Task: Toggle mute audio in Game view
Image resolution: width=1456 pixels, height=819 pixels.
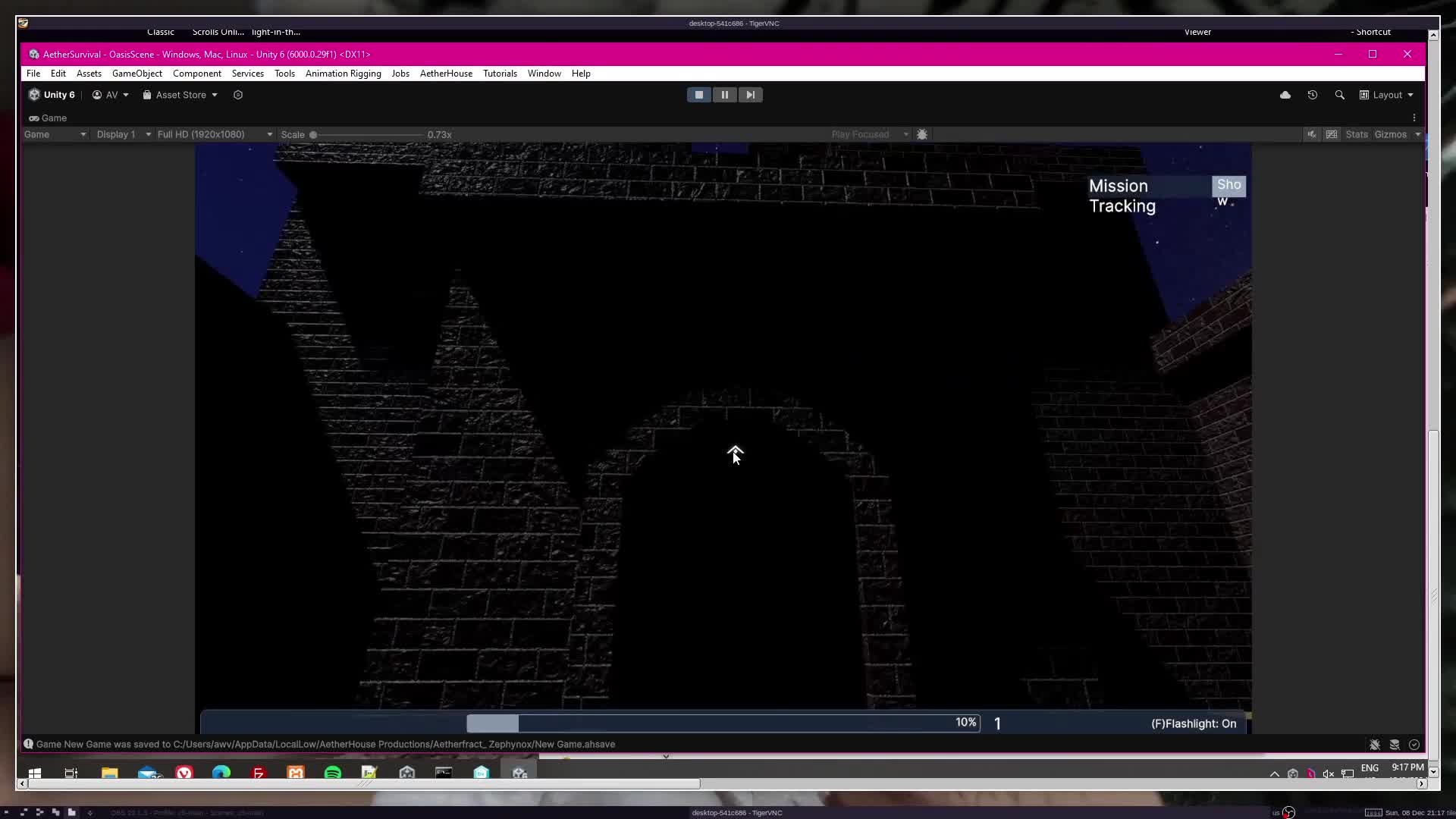Action: click(x=1311, y=134)
